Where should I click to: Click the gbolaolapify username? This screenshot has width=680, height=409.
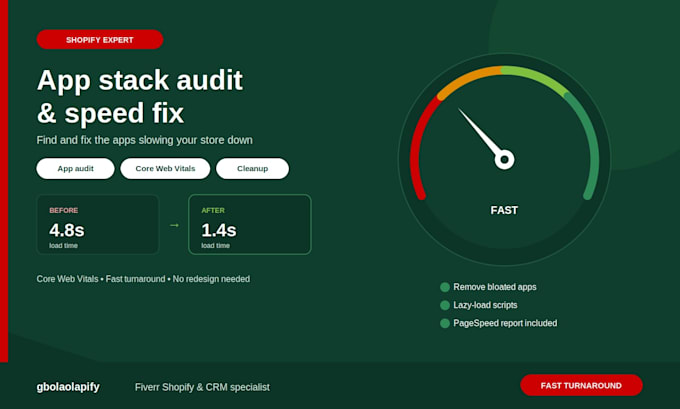point(68,387)
